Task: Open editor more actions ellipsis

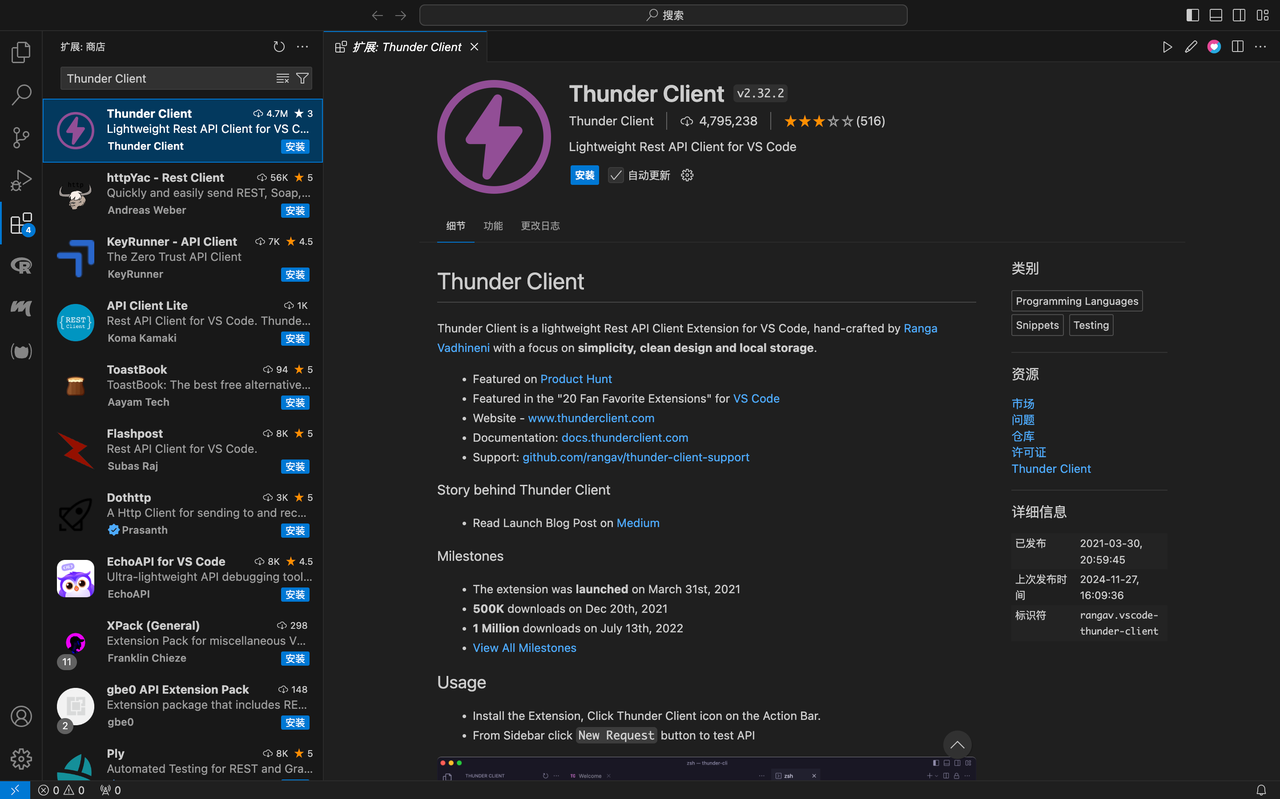Action: tap(1261, 47)
